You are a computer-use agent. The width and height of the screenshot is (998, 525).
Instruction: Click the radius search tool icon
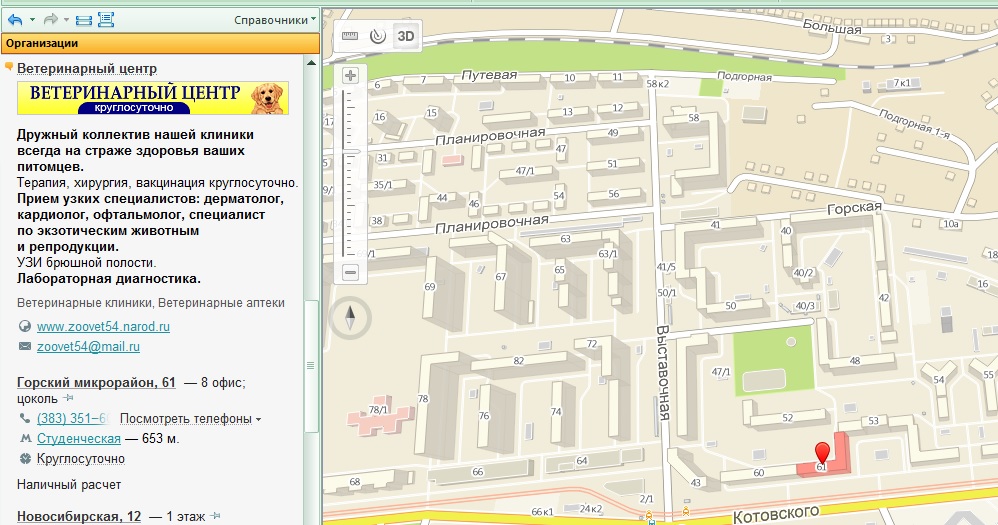click(377, 36)
